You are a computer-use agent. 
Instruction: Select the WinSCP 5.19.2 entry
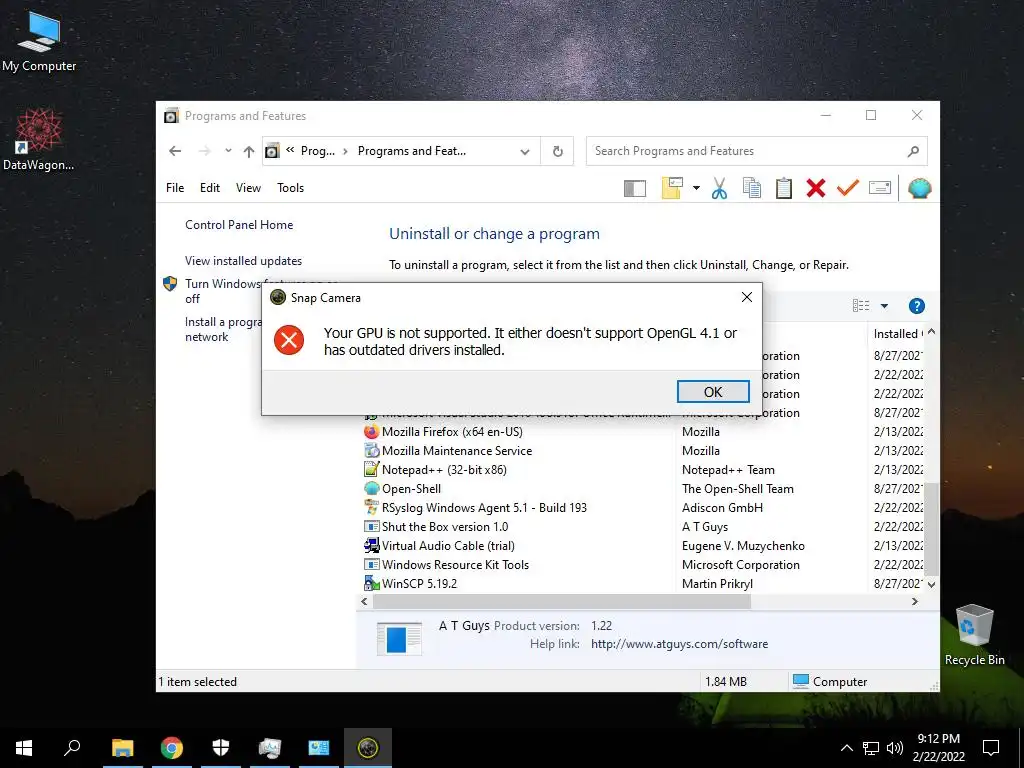click(x=419, y=583)
